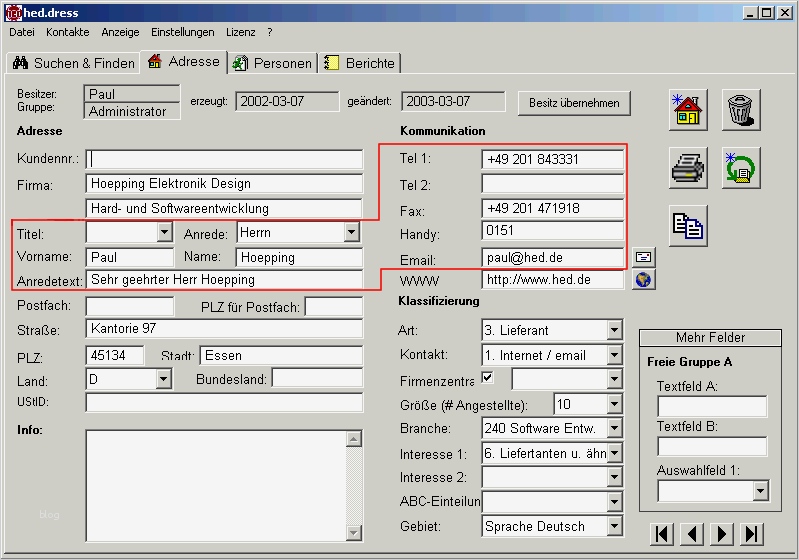
Task: Click the green refresh new-record icon
Action: (x=741, y=168)
